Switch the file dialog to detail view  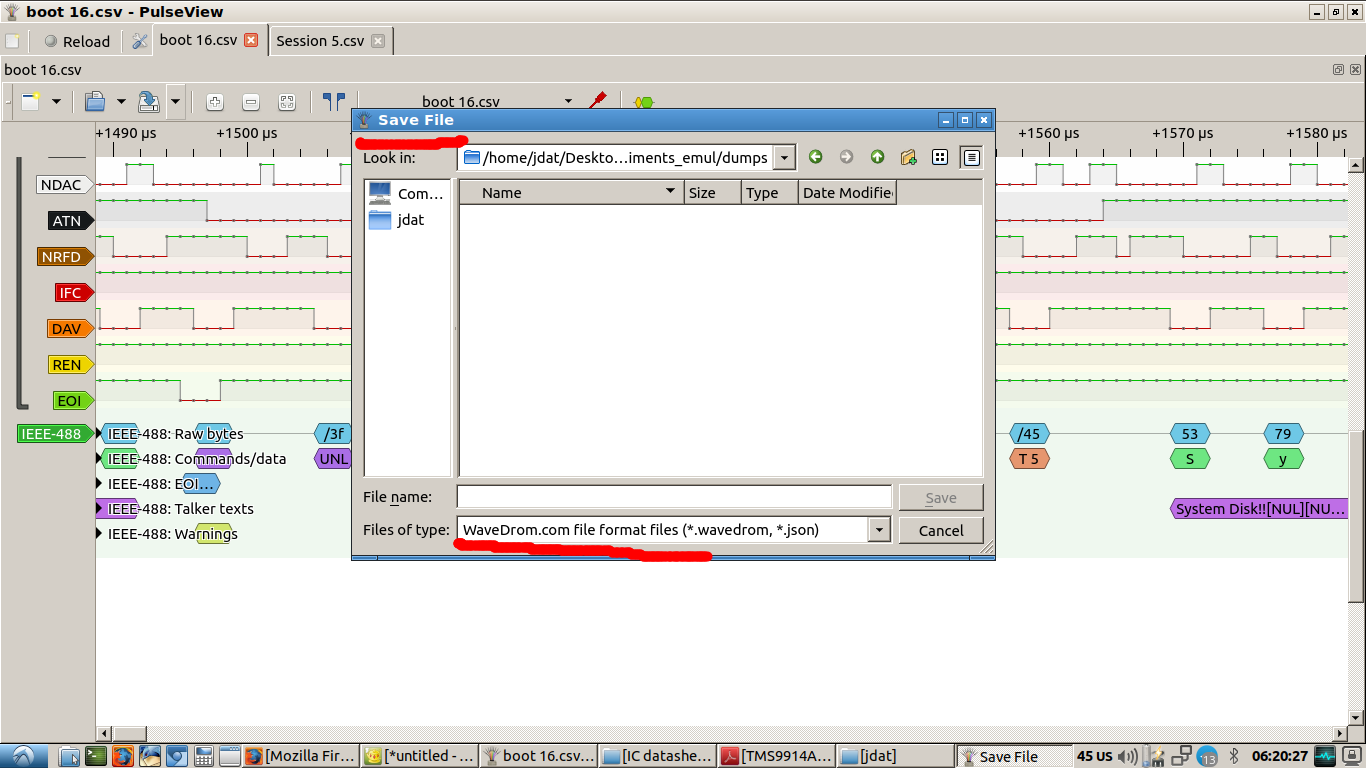pos(971,157)
